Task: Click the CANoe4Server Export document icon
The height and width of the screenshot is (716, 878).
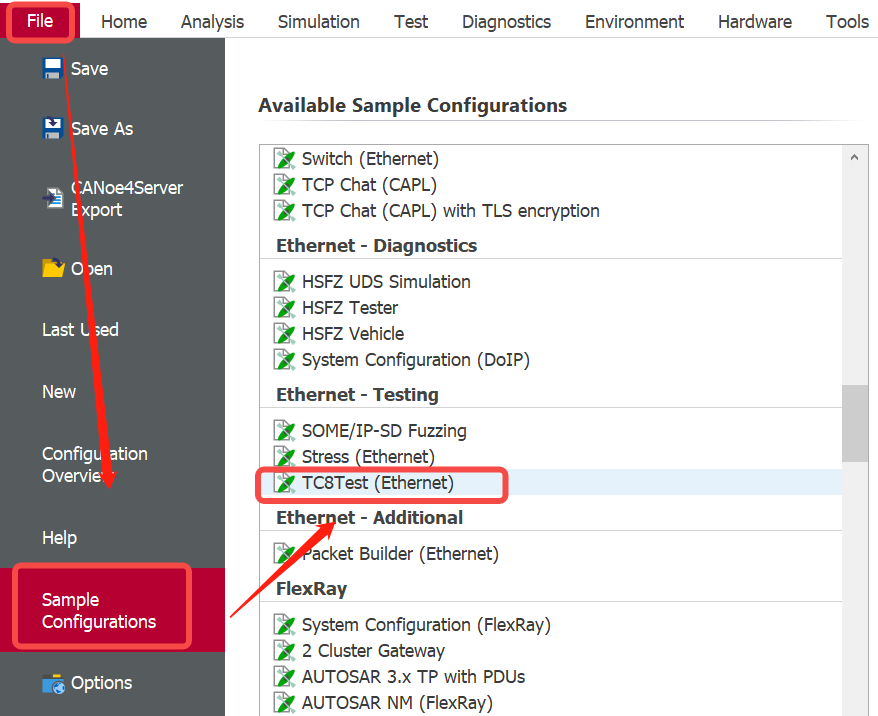Action: [x=53, y=198]
